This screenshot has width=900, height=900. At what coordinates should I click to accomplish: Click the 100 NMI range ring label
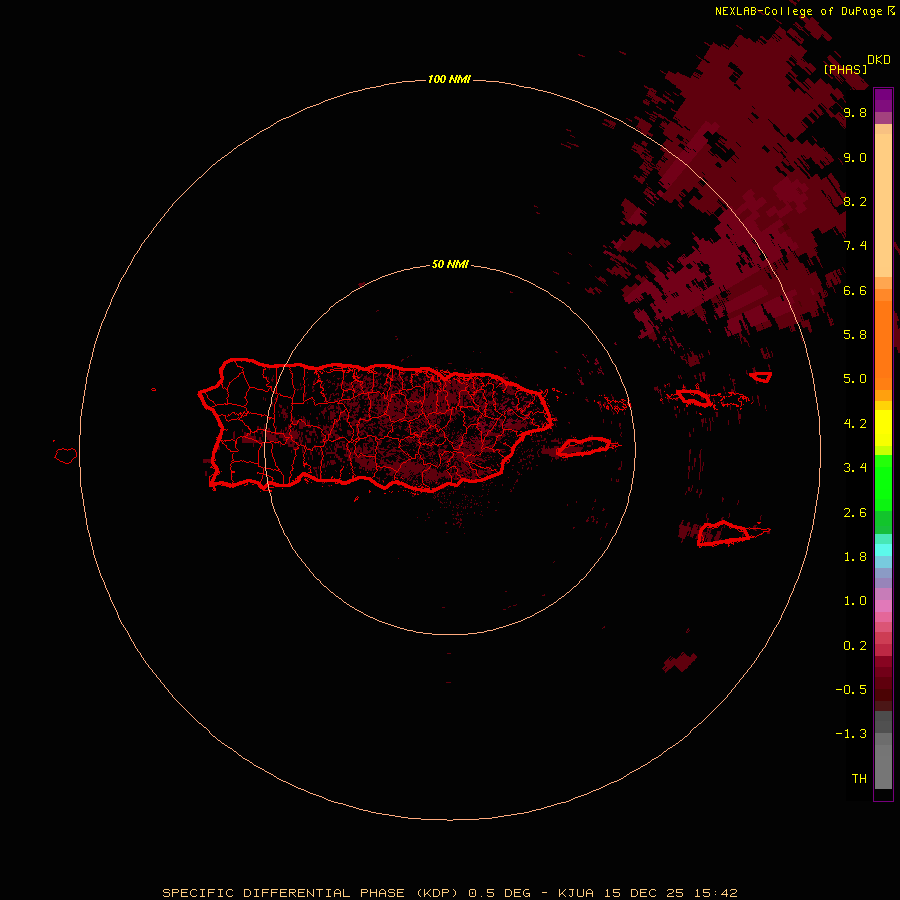pyautogui.click(x=449, y=79)
